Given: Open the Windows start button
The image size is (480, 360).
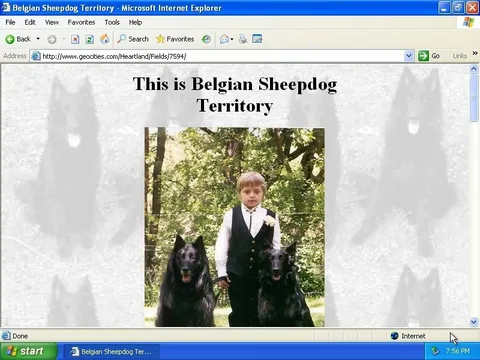Looking at the screenshot, I should [29, 351].
